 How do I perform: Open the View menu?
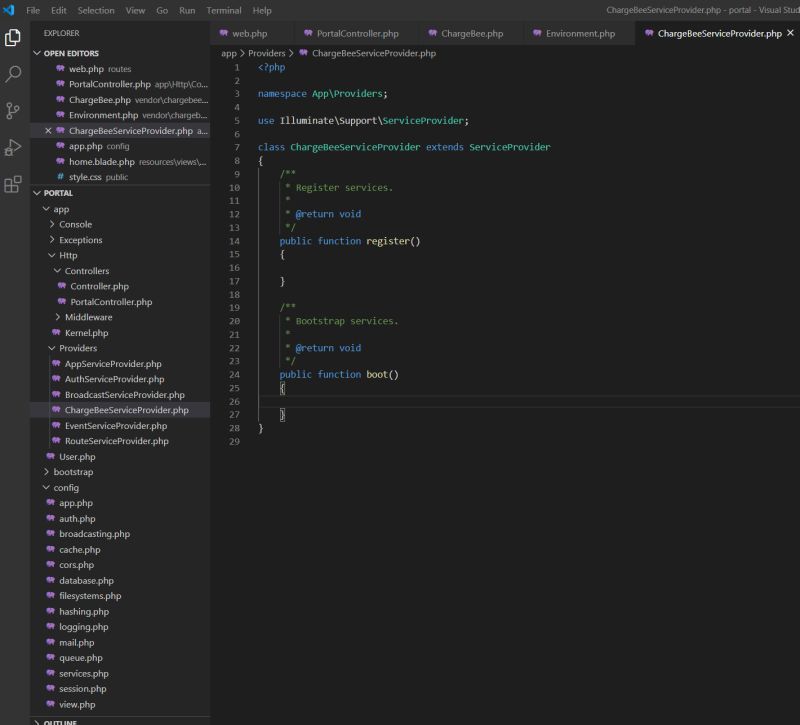[x=135, y=10]
